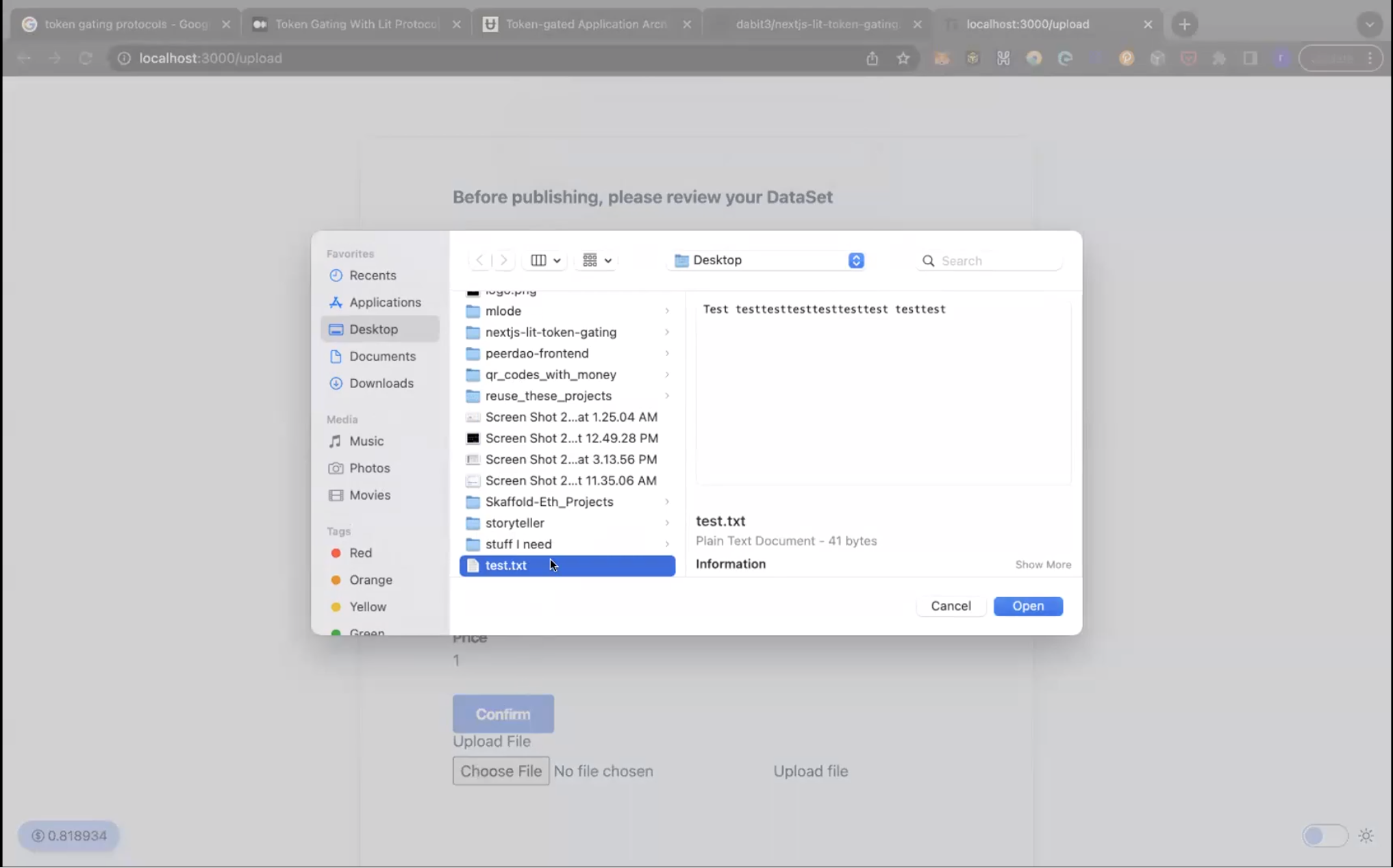This screenshot has width=1393, height=868.
Task: Filter by the Red tag
Action: [360, 553]
